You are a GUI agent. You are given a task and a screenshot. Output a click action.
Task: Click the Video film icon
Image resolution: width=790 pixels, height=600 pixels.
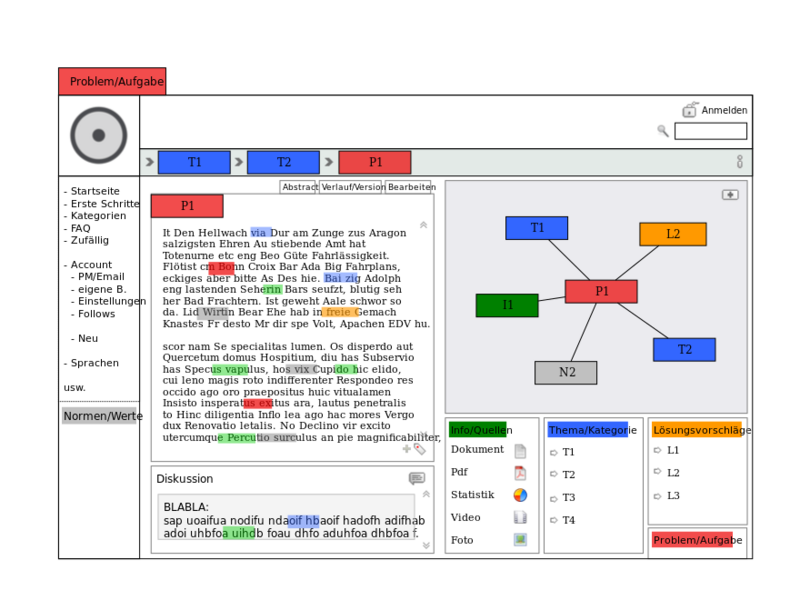coord(520,517)
